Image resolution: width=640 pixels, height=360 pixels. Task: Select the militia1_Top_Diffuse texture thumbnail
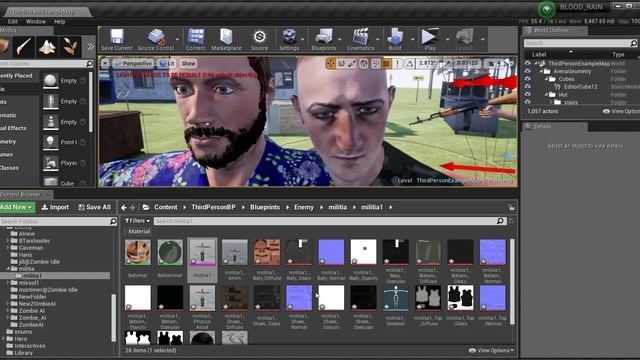[428, 298]
